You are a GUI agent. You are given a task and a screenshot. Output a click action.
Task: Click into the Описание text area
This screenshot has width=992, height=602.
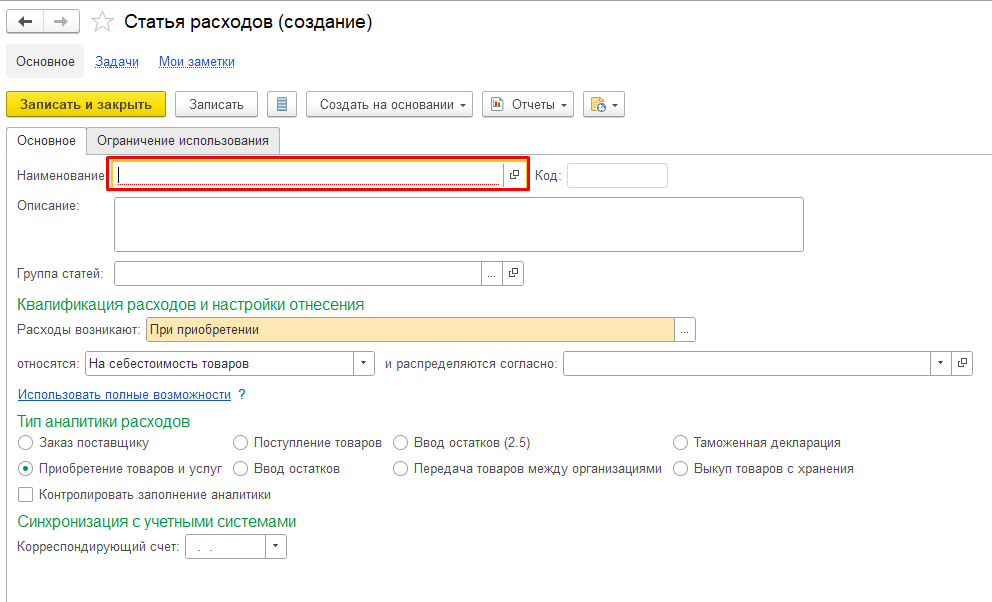tap(458, 224)
